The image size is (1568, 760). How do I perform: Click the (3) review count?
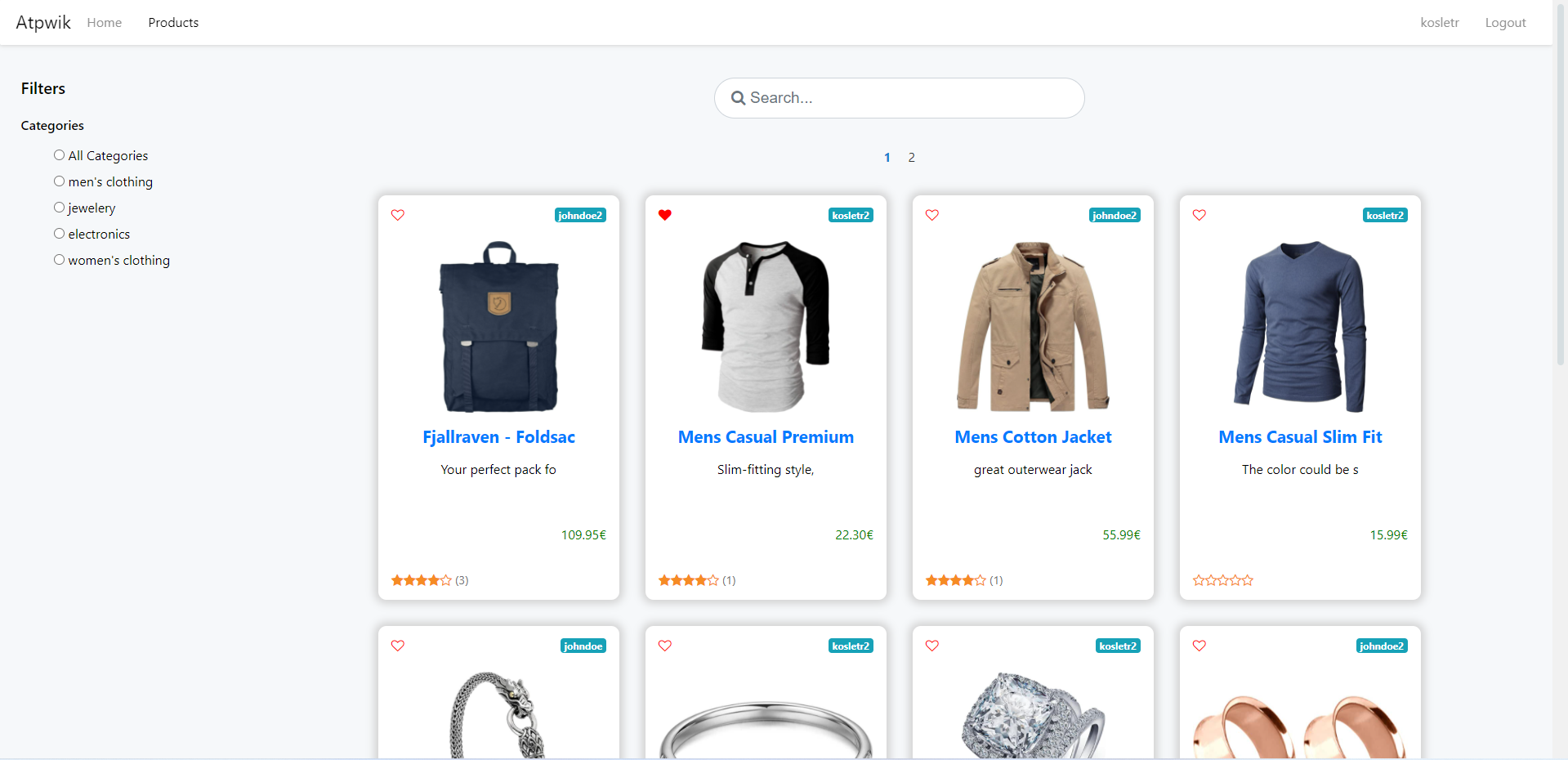point(462,580)
